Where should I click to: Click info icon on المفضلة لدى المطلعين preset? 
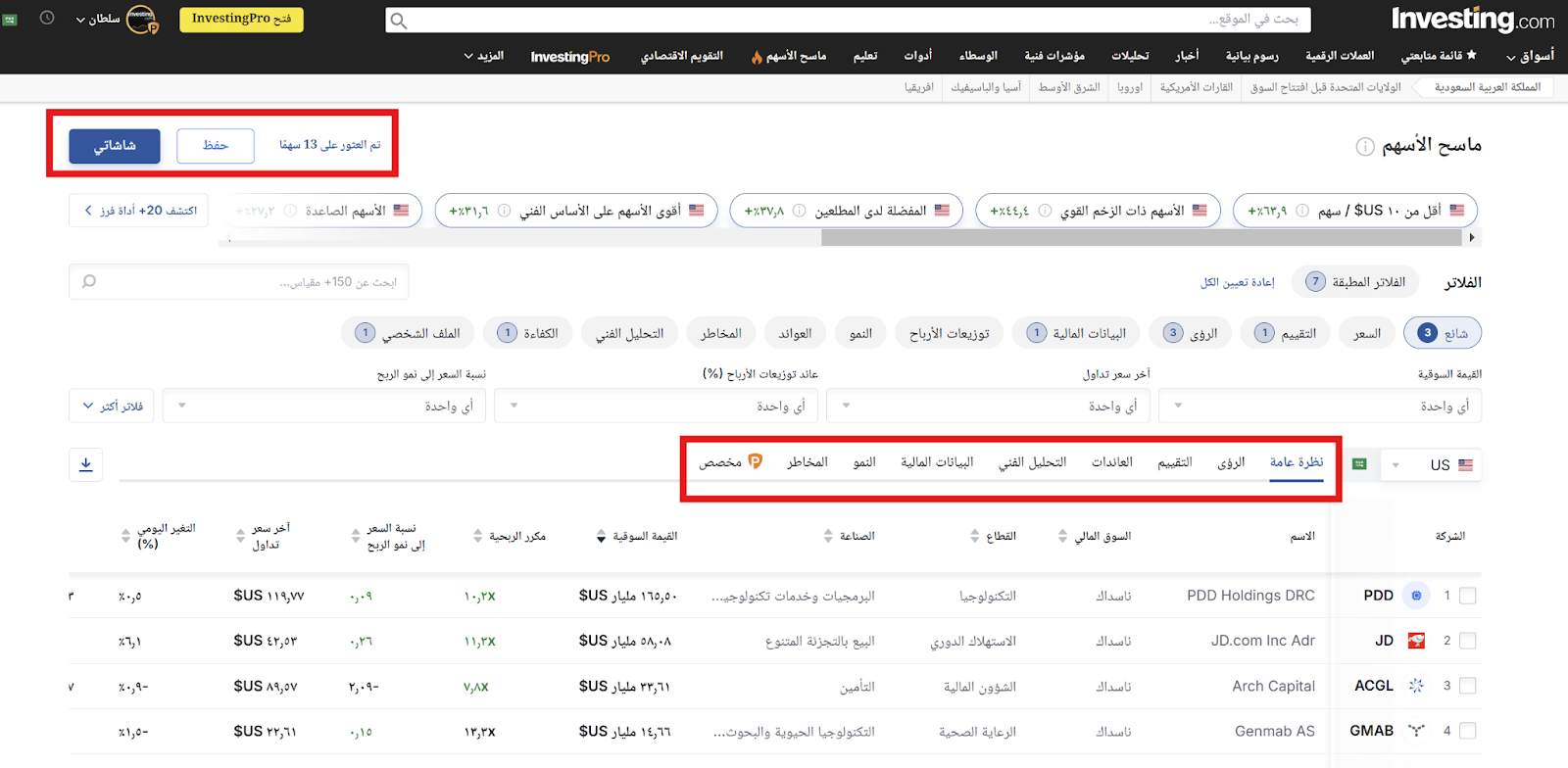coord(799,211)
